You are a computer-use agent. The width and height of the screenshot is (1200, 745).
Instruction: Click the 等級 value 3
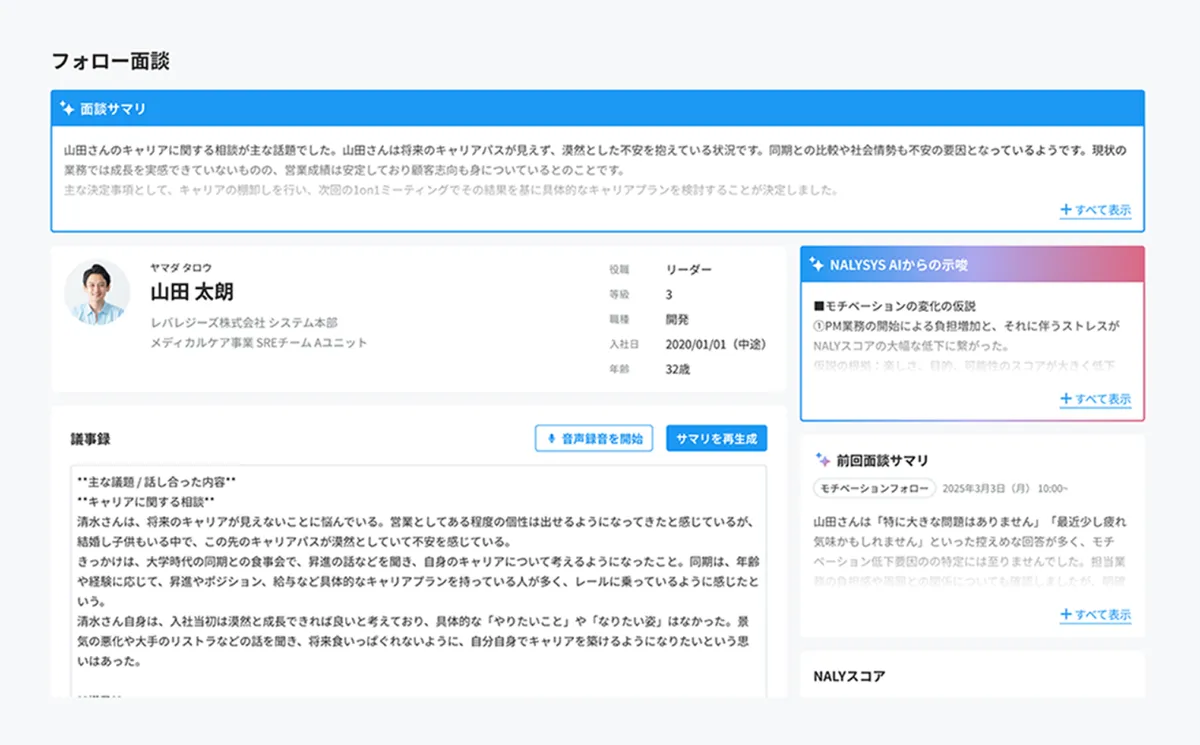click(x=669, y=295)
